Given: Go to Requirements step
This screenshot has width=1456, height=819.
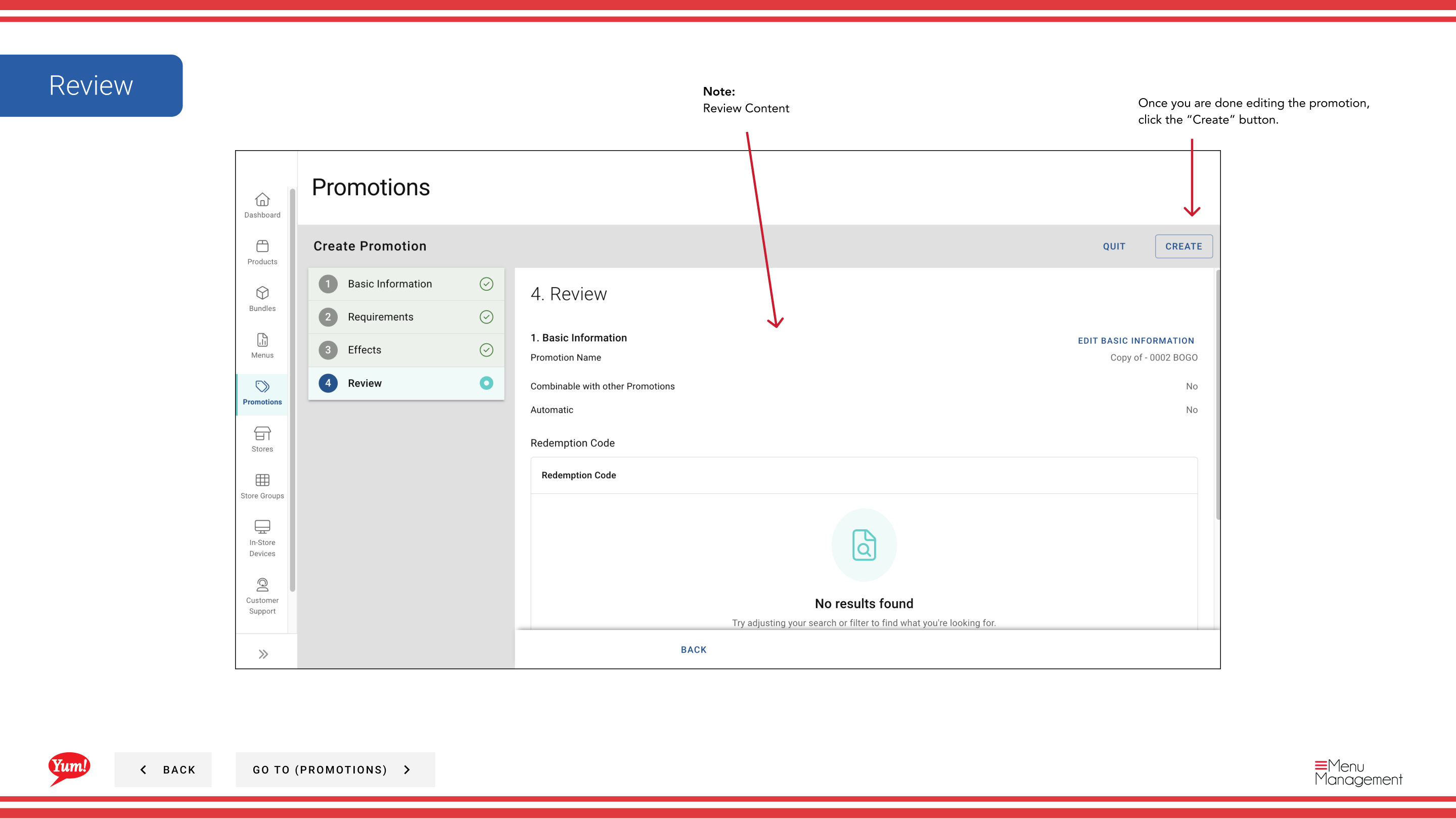Looking at the screenshot, I should pos(406,316).
